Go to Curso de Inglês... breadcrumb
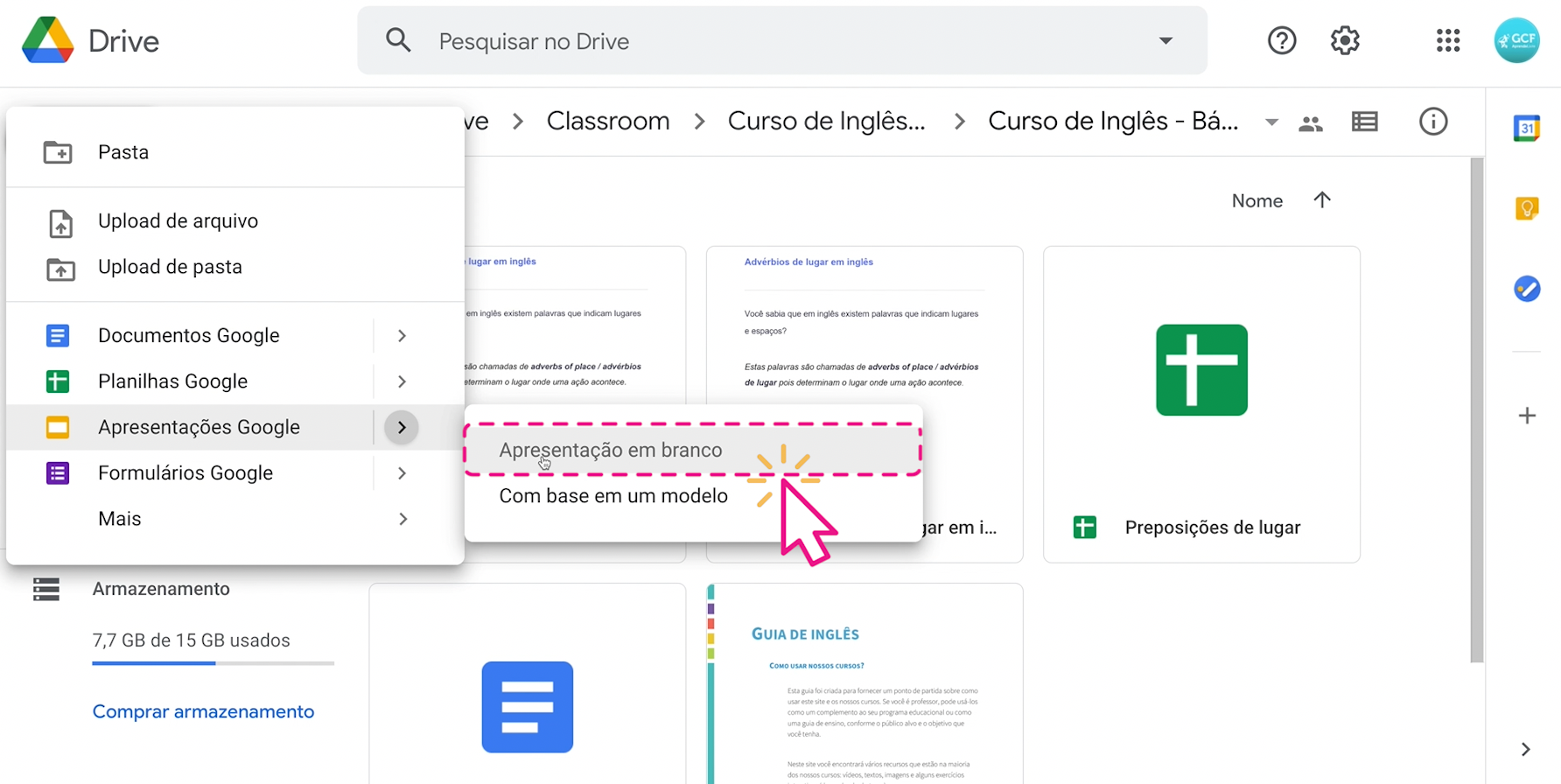The width and height of the screenshot is (1561, 784). [827, 121]
